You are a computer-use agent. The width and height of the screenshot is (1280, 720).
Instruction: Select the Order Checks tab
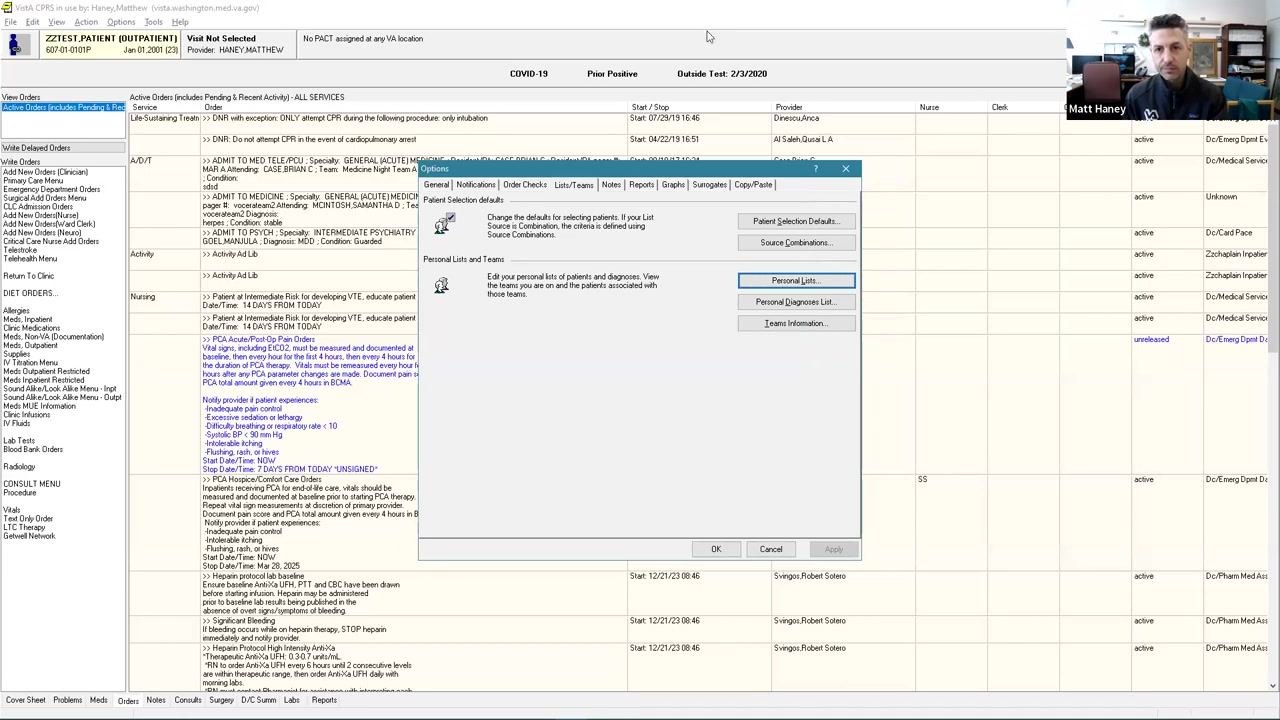[525, 185]
